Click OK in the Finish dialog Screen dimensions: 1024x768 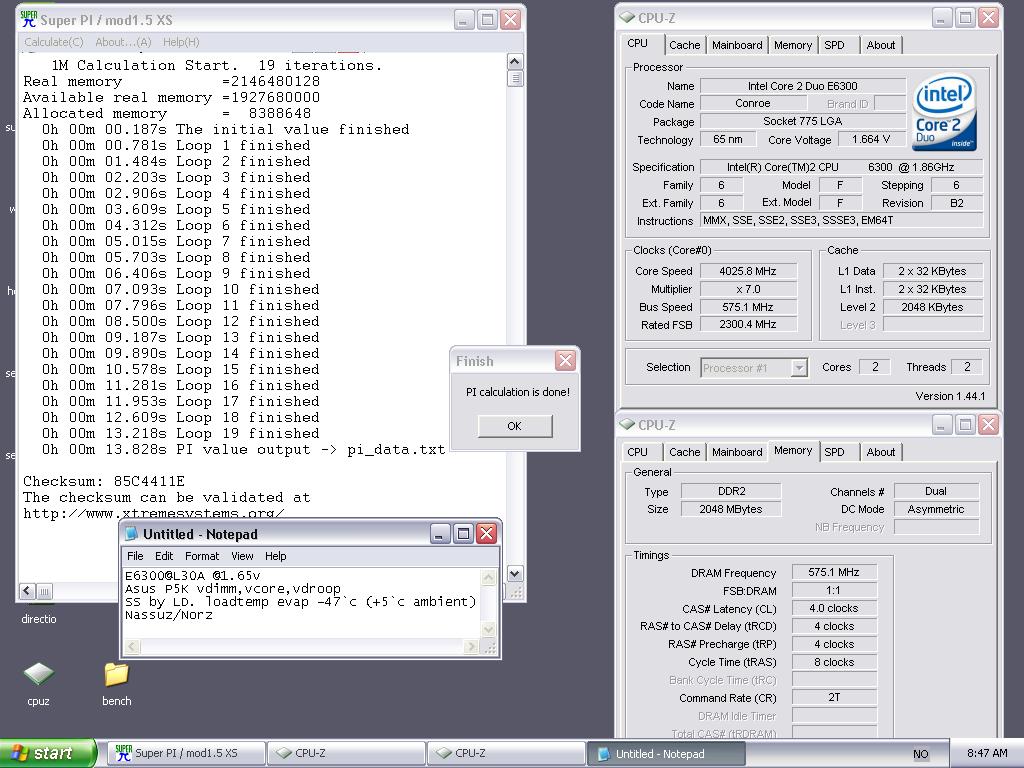coord(515,426)
